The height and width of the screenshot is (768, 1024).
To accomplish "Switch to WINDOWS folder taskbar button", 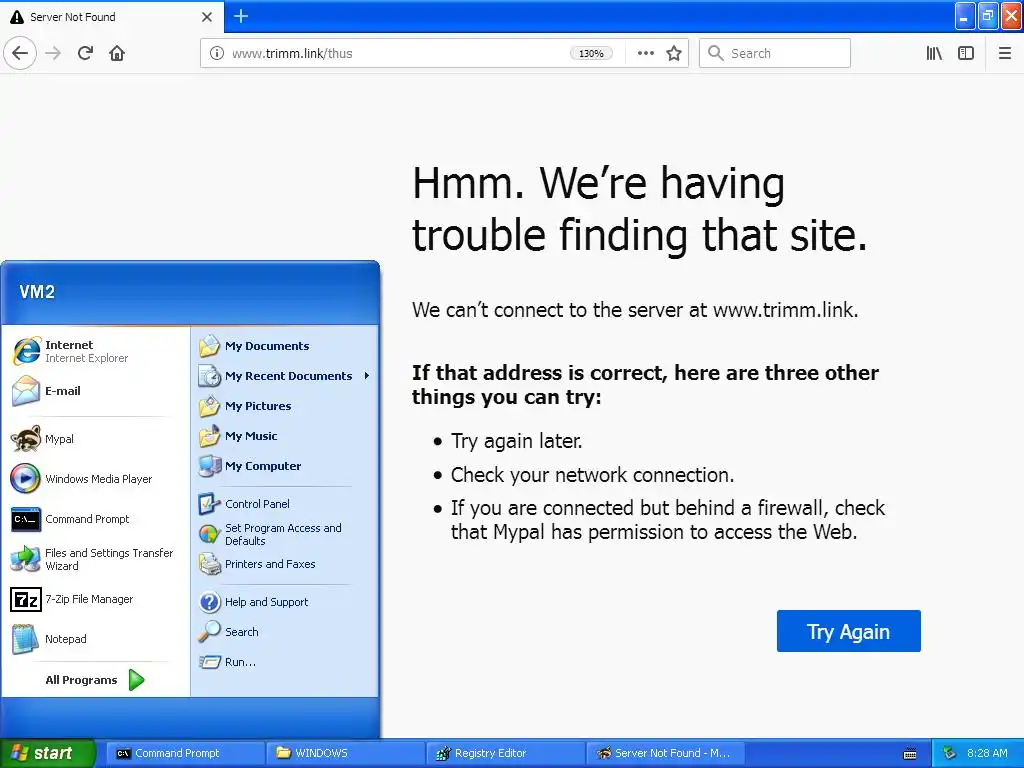I will pos(345,753).
